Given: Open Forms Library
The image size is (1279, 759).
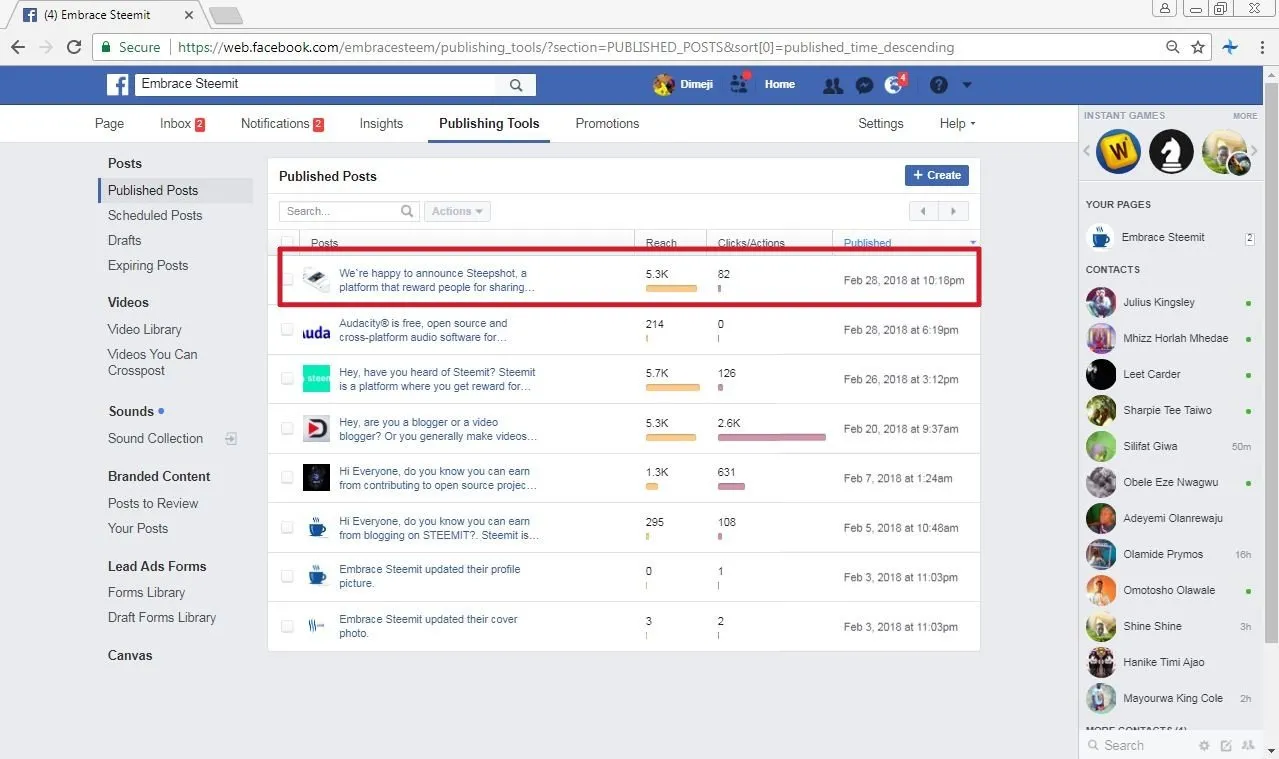Looking at the screenshot, I should click(146, 592).
